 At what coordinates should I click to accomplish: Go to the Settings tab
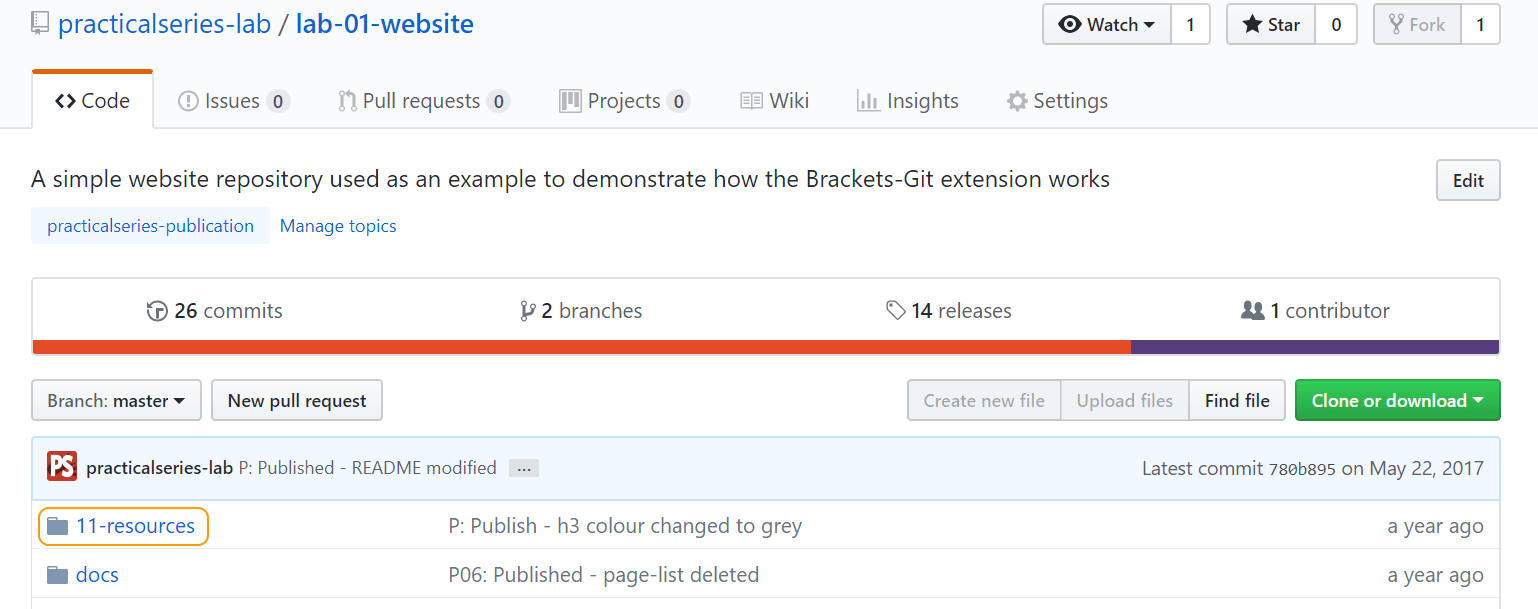(x=1057, y=101)
